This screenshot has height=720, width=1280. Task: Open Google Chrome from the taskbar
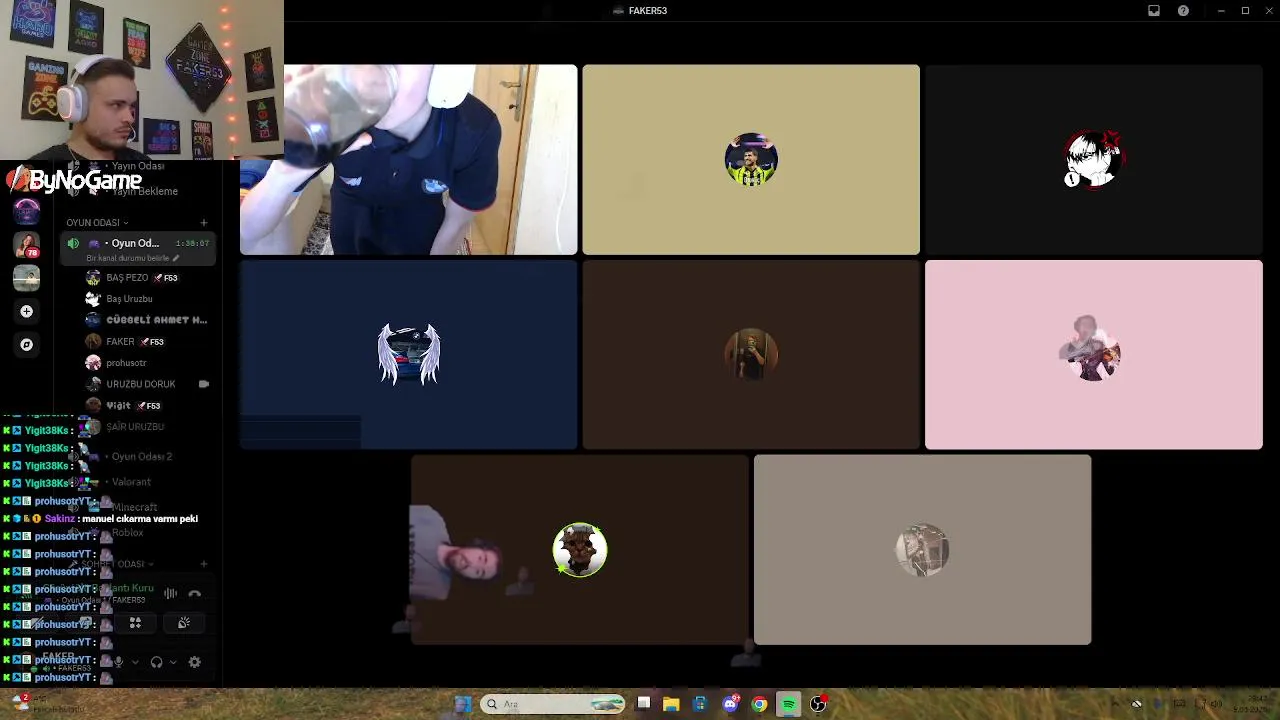pyautogui.click(x=759, y=704)
